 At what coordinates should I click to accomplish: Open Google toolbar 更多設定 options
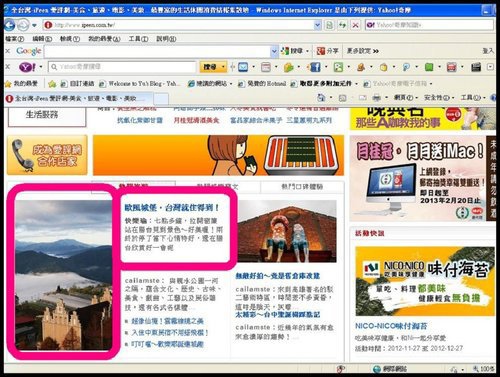click(363, 51)
